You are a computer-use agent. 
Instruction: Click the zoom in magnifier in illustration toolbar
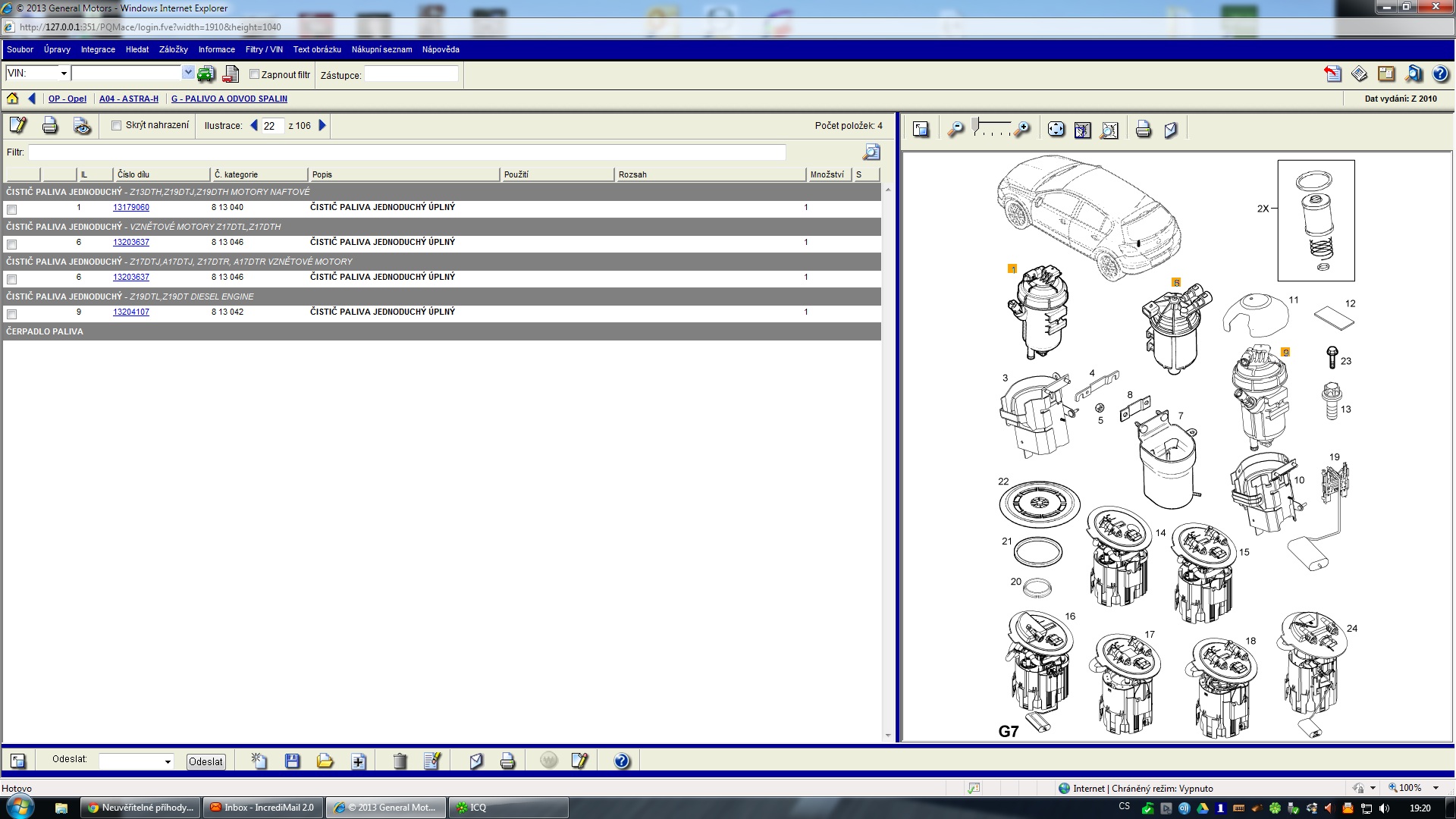1023,130
